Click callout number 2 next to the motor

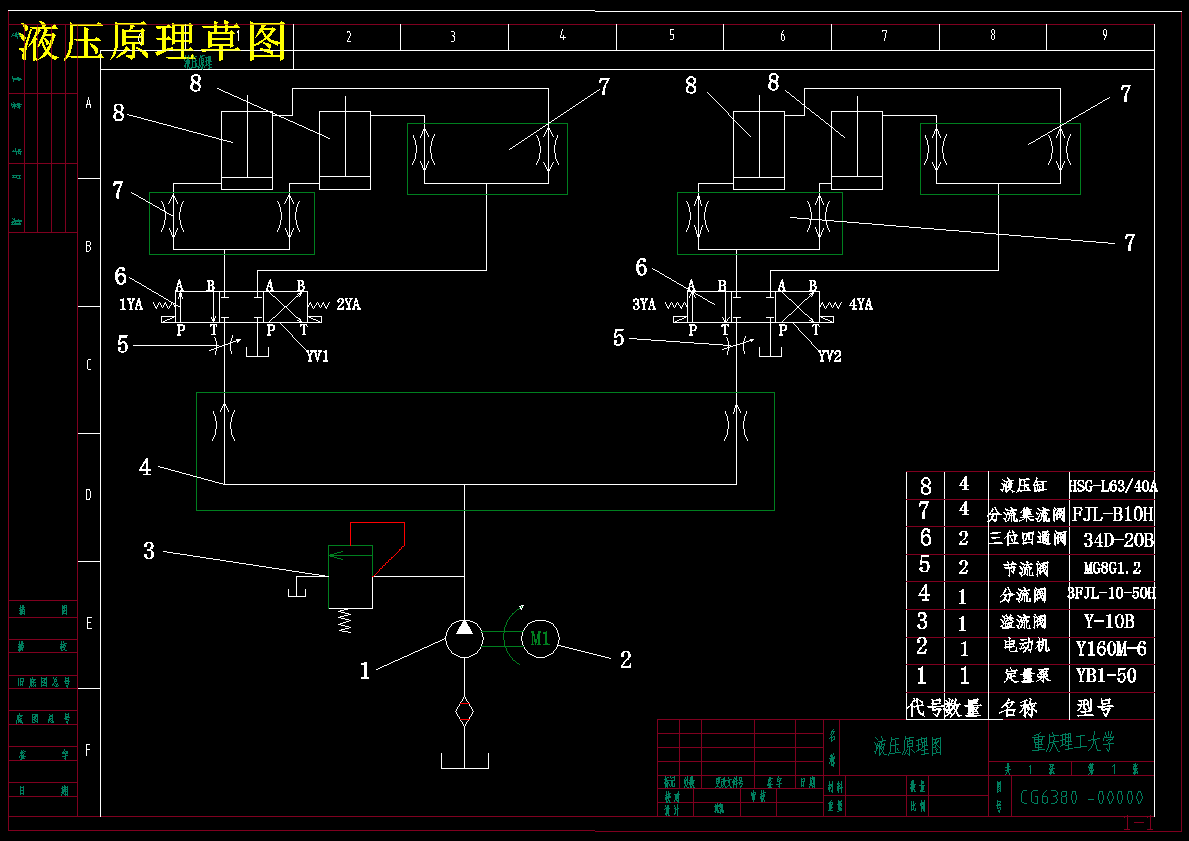[x=626, y=660]
